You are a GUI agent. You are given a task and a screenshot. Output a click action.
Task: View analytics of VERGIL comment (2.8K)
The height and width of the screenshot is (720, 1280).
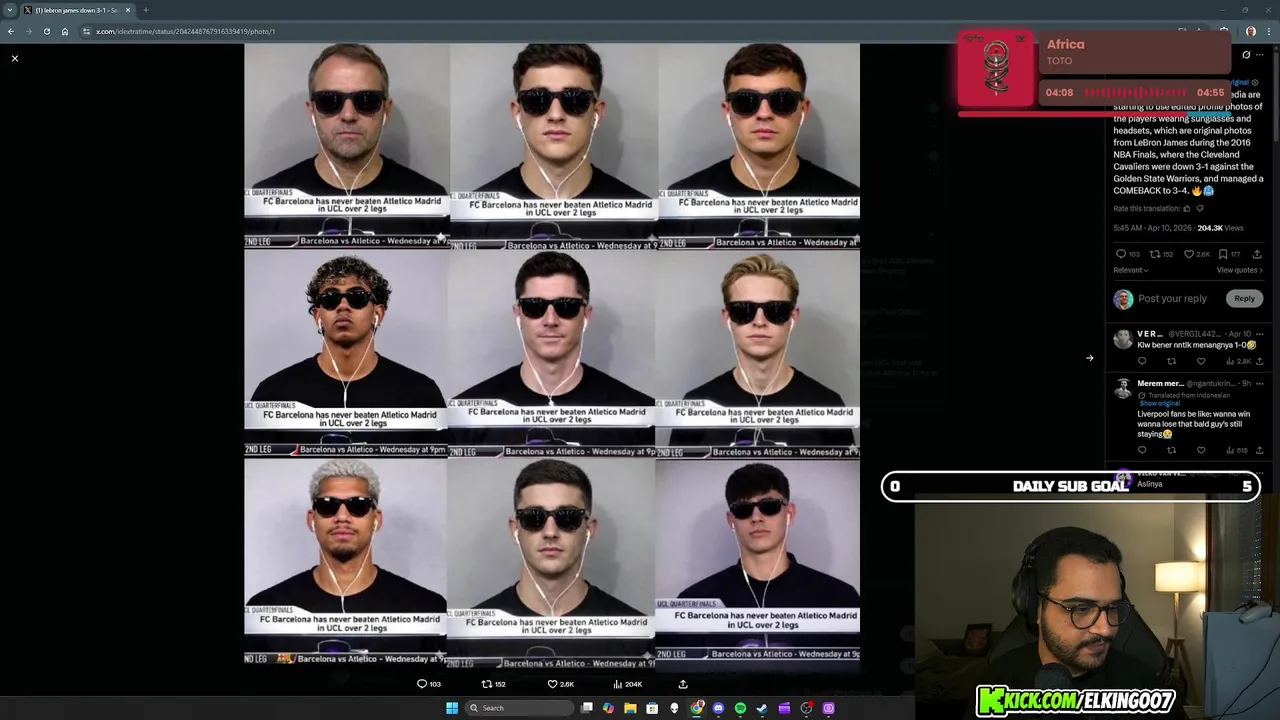pyautogui.click(x=1239, y=361)
